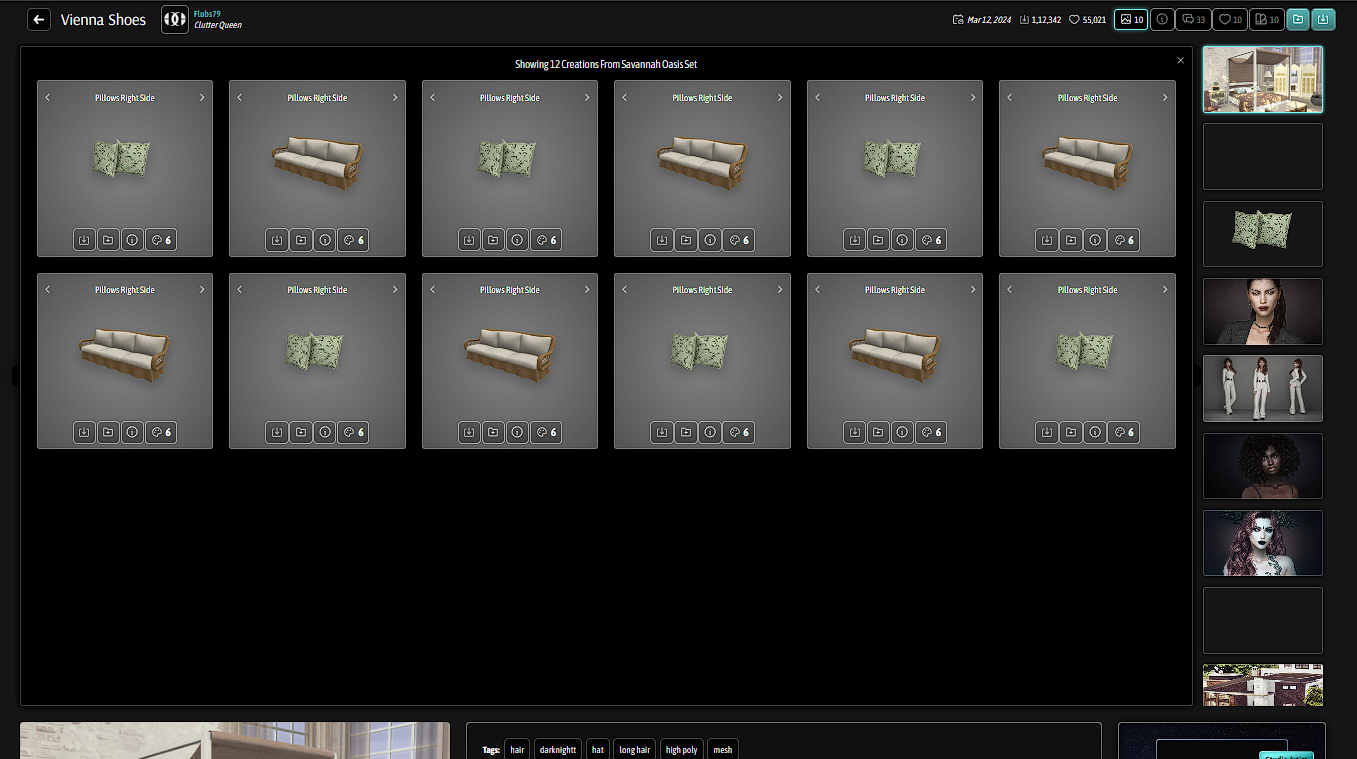The height and width of the screenshot is (759, 1357).
Task: Open 6 swatches on top row fifth card
Action: coord(931,240)
